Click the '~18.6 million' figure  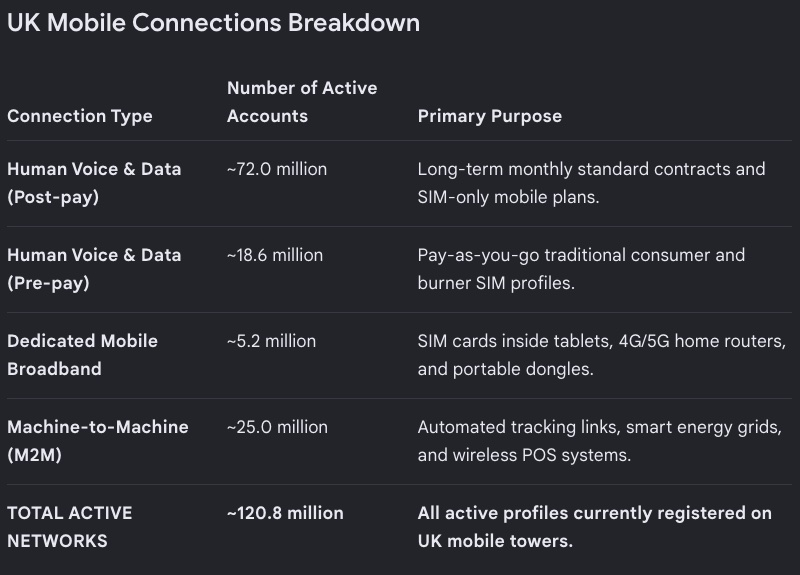point(275,255)
